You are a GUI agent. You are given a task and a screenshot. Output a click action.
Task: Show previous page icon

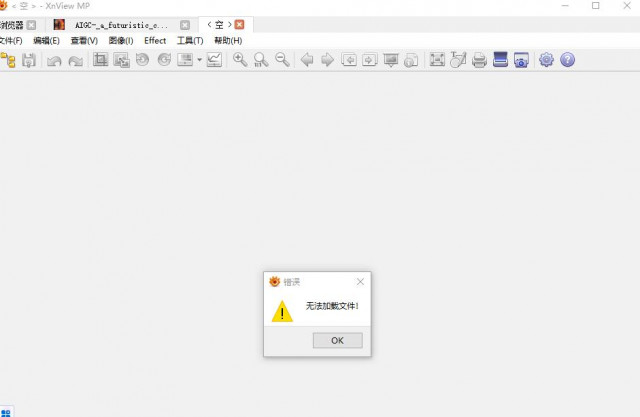(x=349, y=60)
